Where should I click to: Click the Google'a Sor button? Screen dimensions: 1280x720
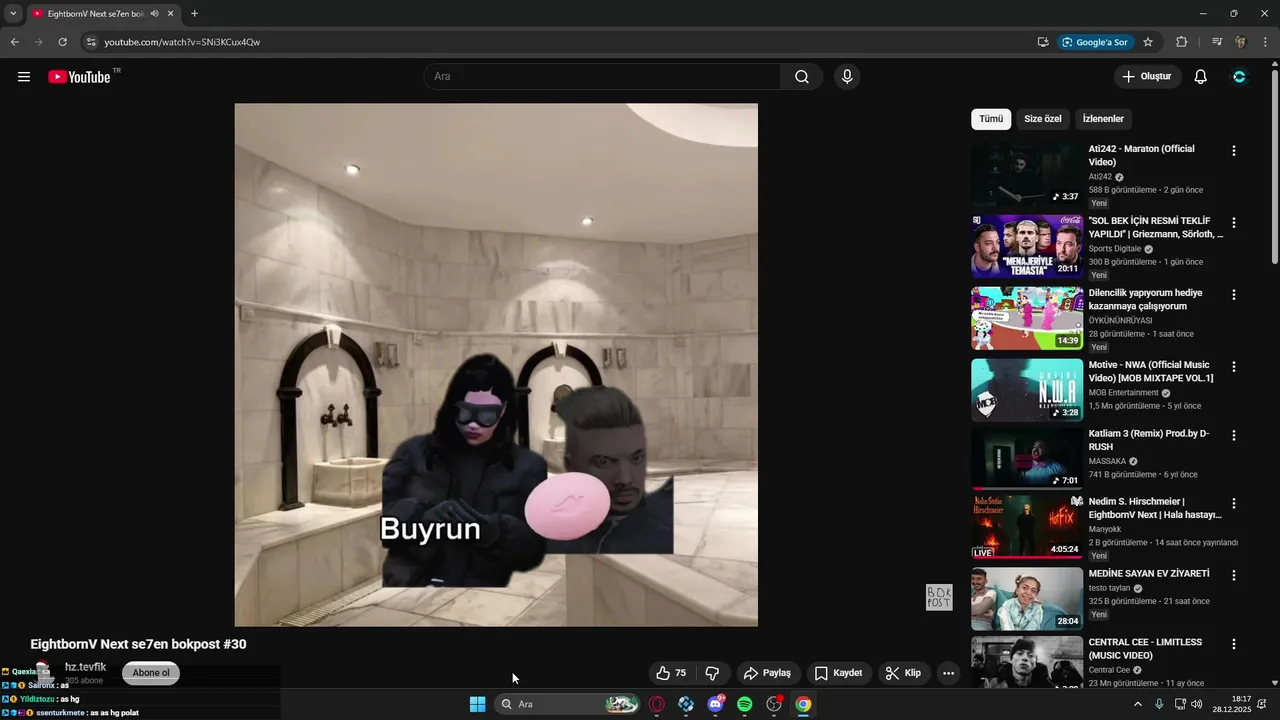click(x=1095, y=42)
